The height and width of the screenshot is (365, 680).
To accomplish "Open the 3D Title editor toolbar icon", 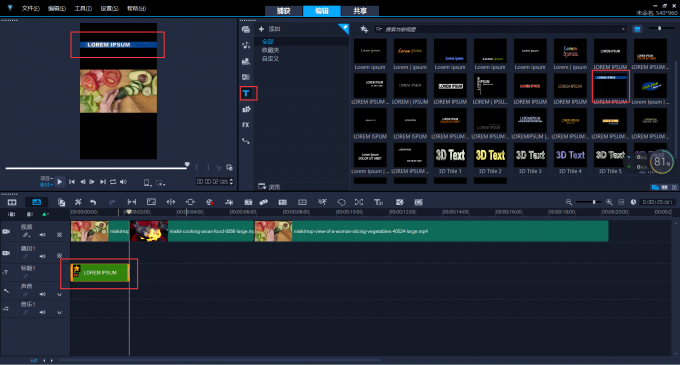I will (379, 202).
